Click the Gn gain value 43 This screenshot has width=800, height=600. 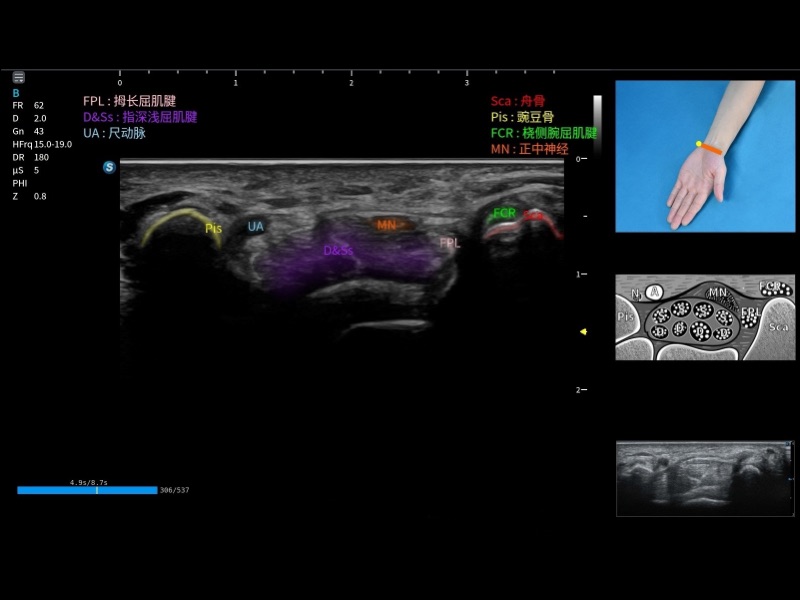coord(38,131)
